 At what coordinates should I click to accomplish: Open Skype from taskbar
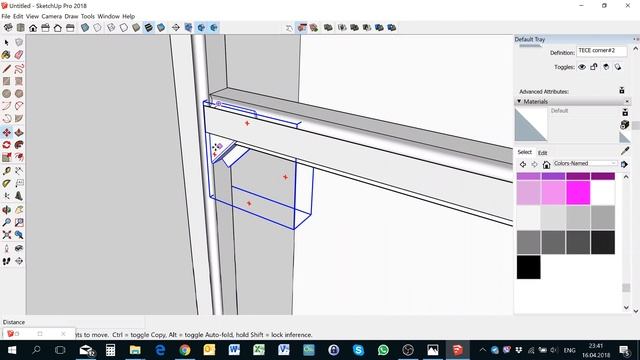(358, 350)
